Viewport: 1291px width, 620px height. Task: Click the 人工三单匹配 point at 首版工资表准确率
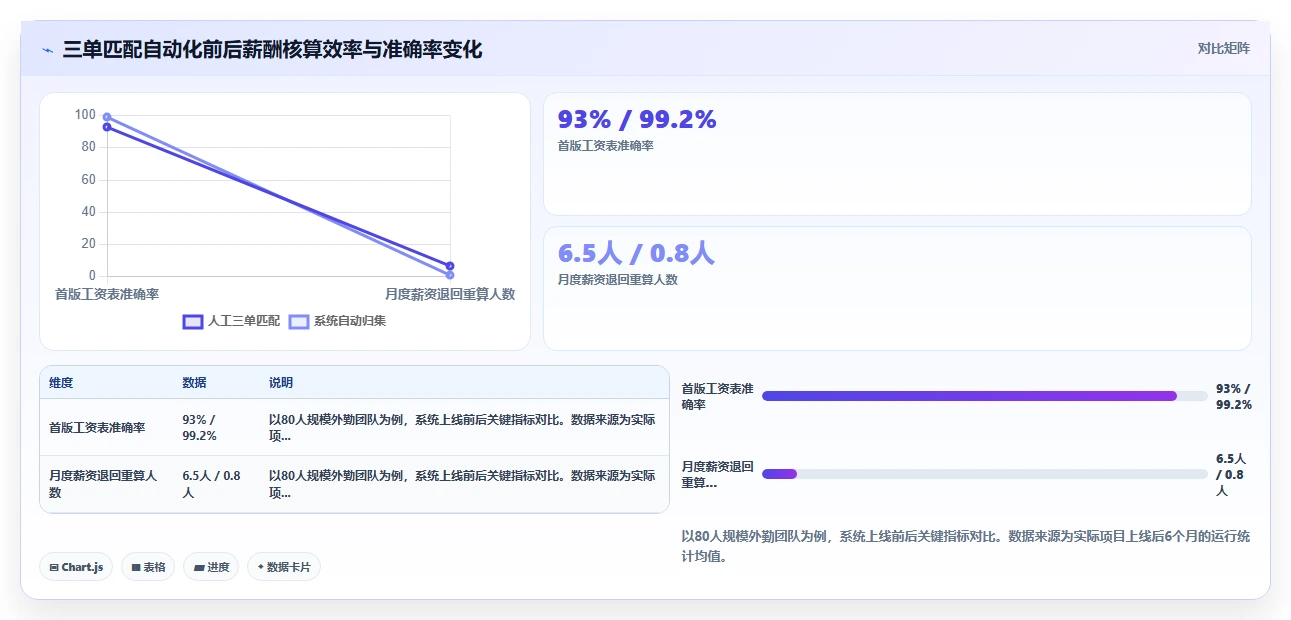click(107, 127)
